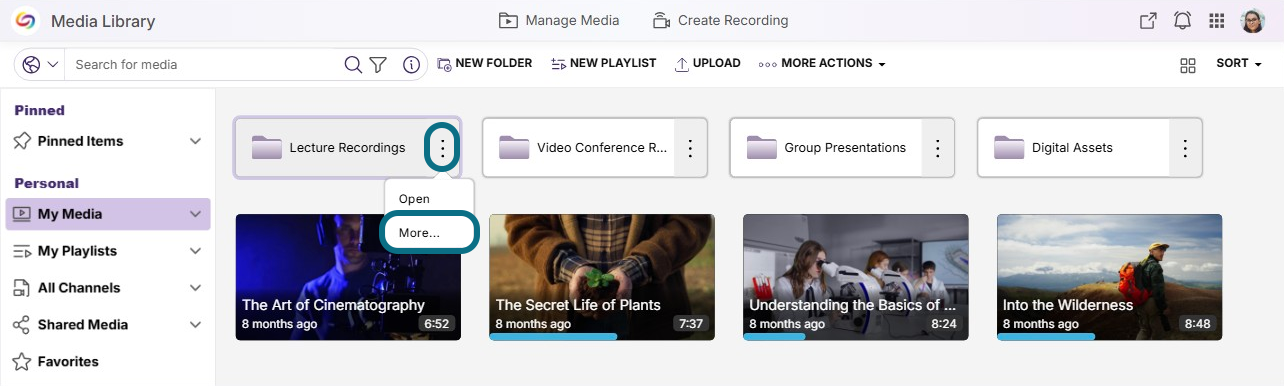This screenshot has height=386, width=1284.
Task: Expand the Pinned Items chevron
Action: [195, 141]
